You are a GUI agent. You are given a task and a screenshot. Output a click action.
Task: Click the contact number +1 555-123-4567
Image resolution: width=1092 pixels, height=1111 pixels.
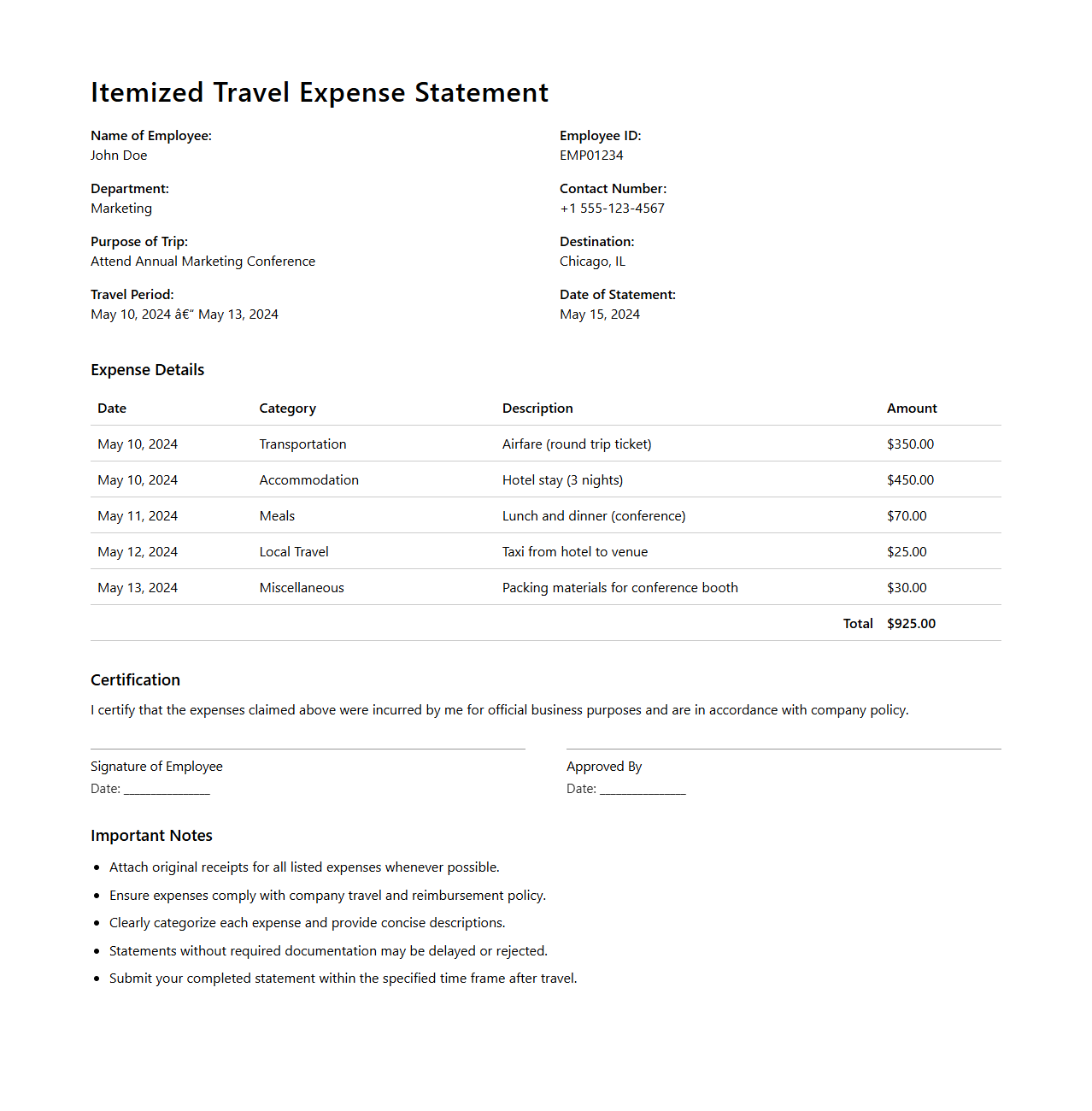tap(612, 209)
